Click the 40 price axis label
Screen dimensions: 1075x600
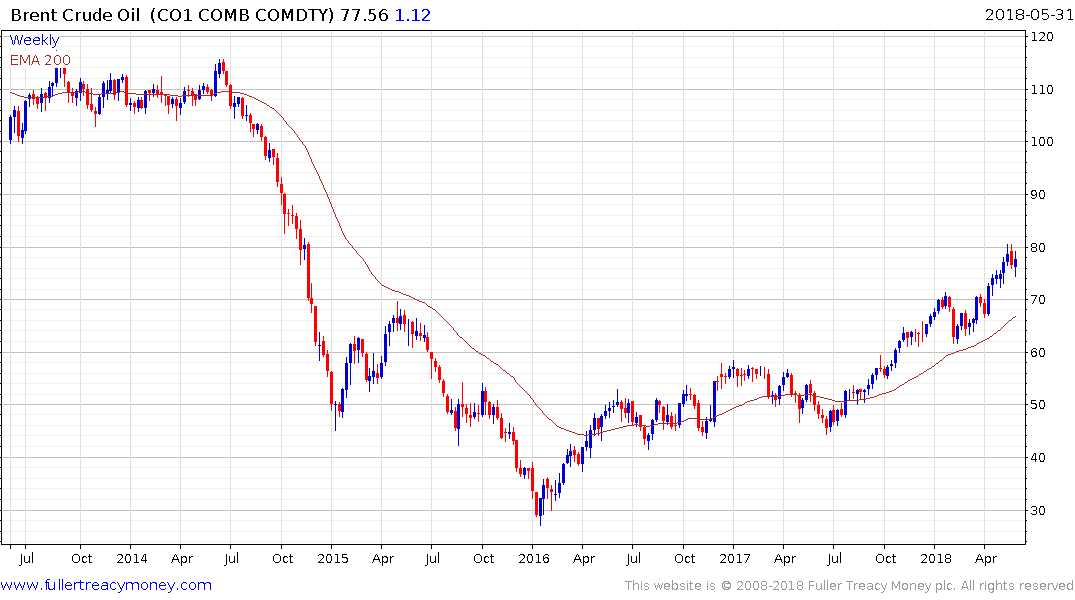pos(1038,457)
